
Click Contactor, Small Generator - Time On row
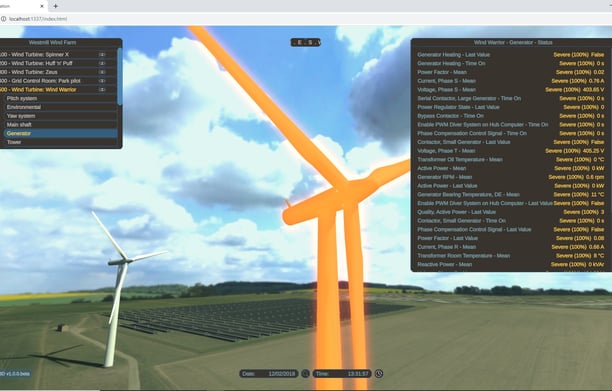pyautogui.click(x=511, y=221)
